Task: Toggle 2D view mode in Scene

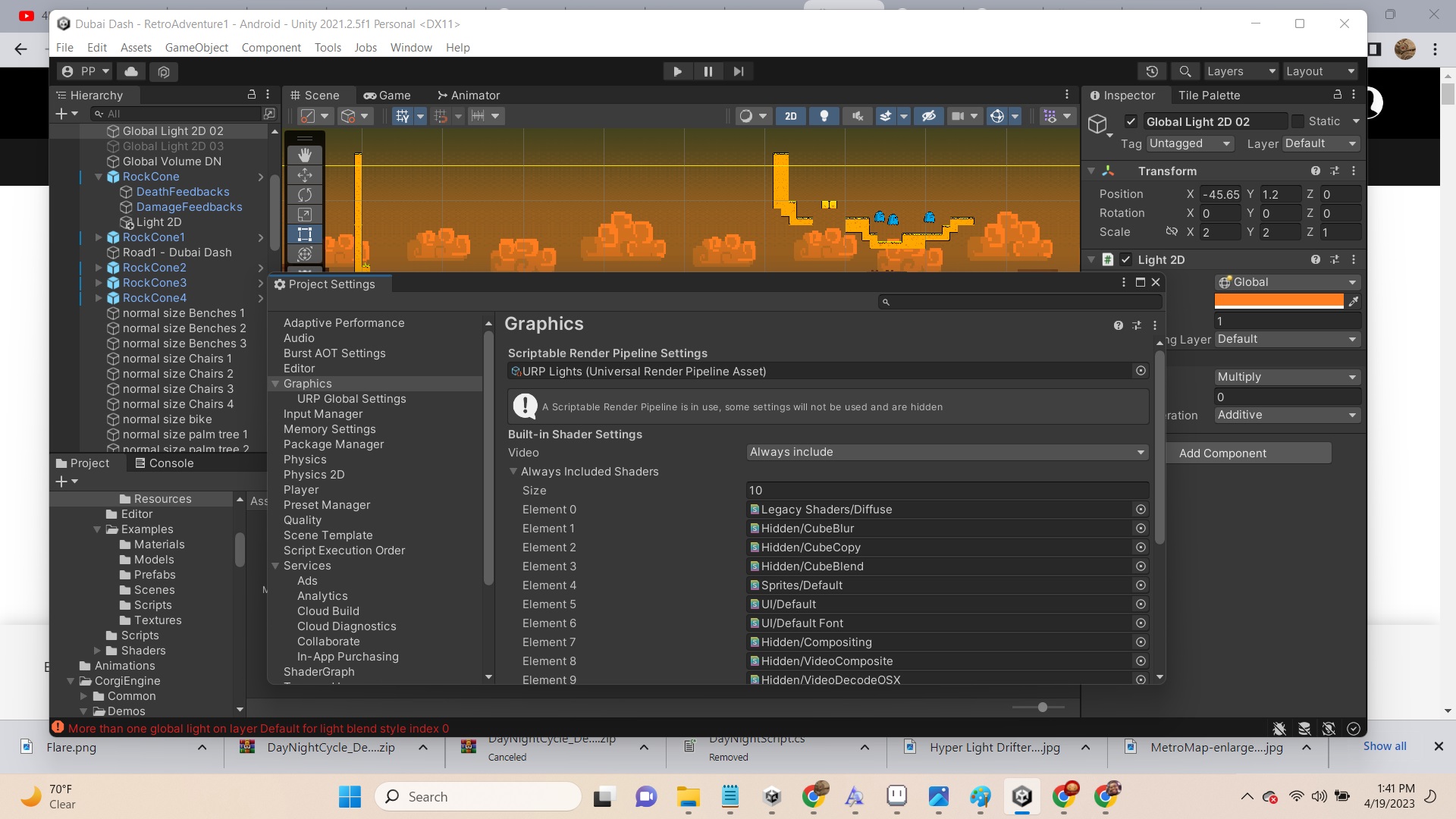Action: (791, 116)
